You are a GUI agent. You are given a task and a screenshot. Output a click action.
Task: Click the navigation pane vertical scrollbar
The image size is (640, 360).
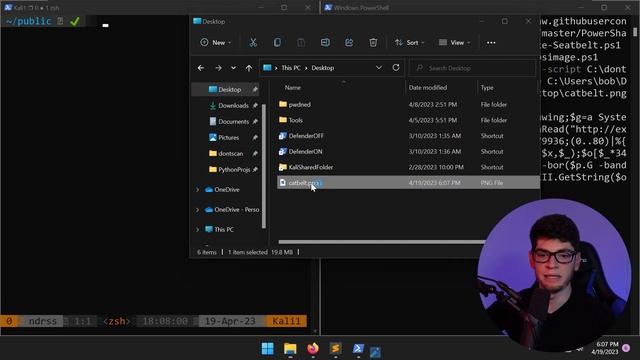tap(264, 166)
